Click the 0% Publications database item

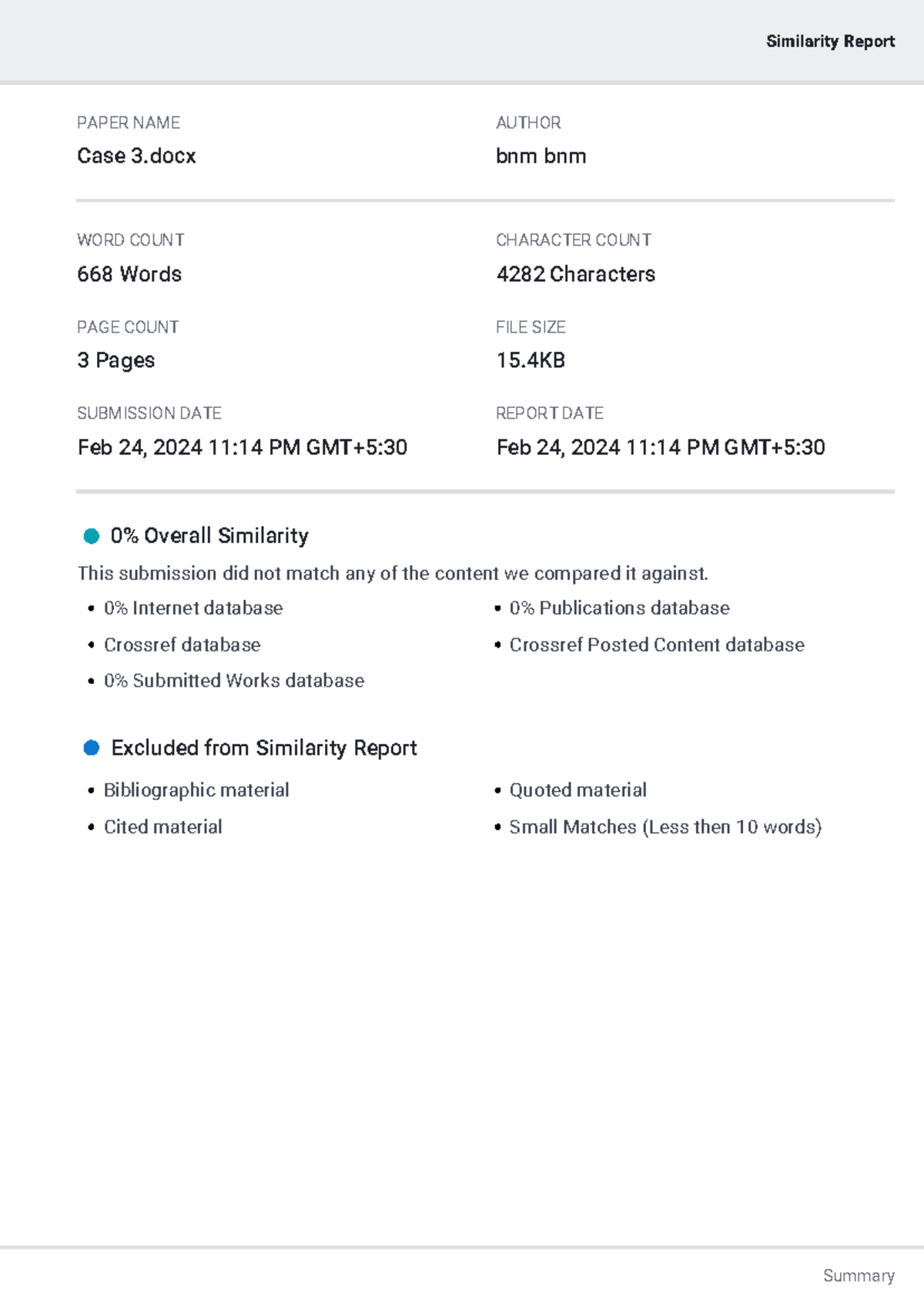click(619, 608)
